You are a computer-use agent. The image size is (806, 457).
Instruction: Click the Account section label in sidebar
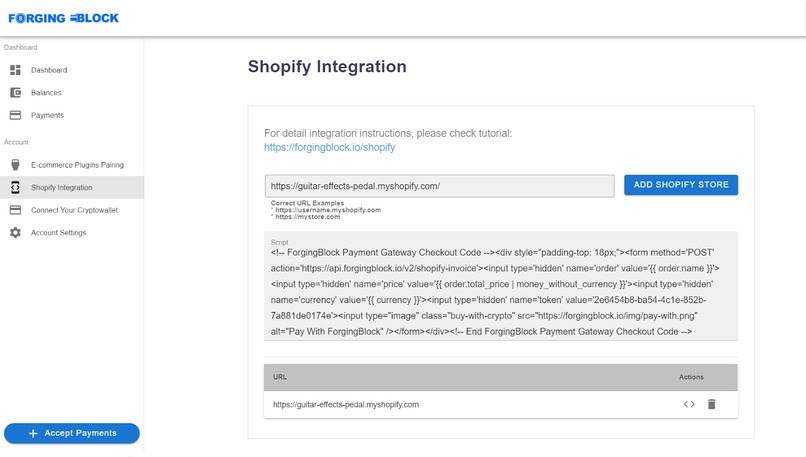[x=16, y=142]
